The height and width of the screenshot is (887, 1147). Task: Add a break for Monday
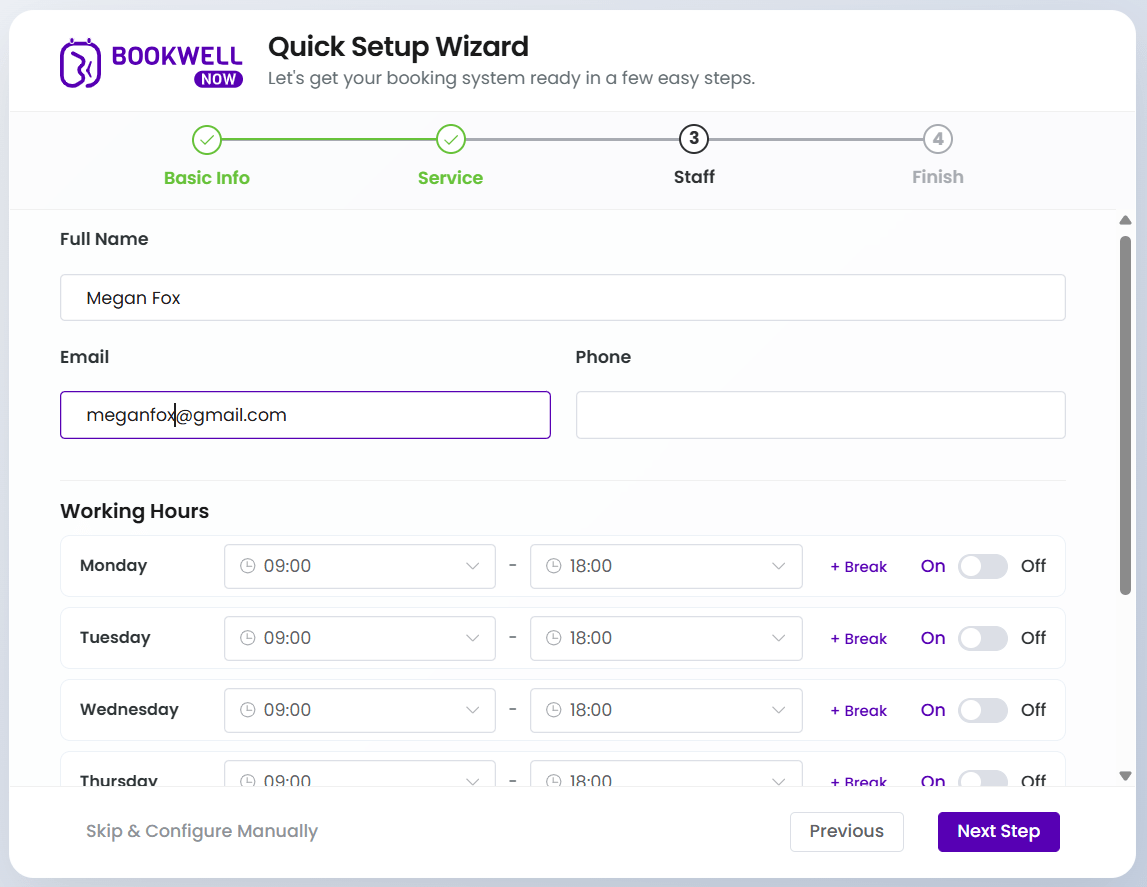[859, 567]
